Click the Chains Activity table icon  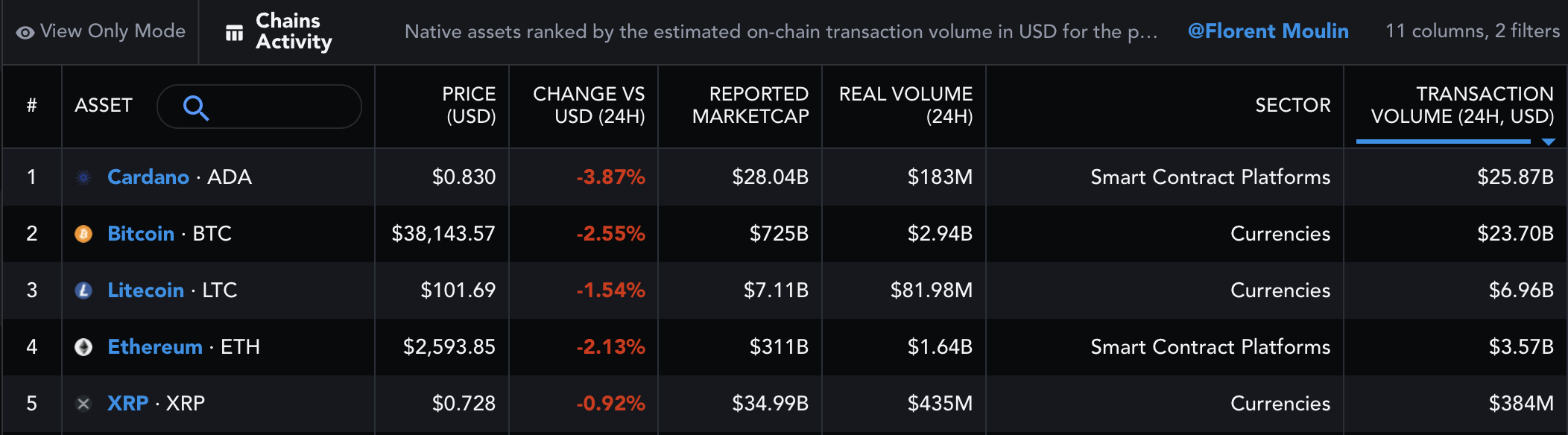[233, 31]
